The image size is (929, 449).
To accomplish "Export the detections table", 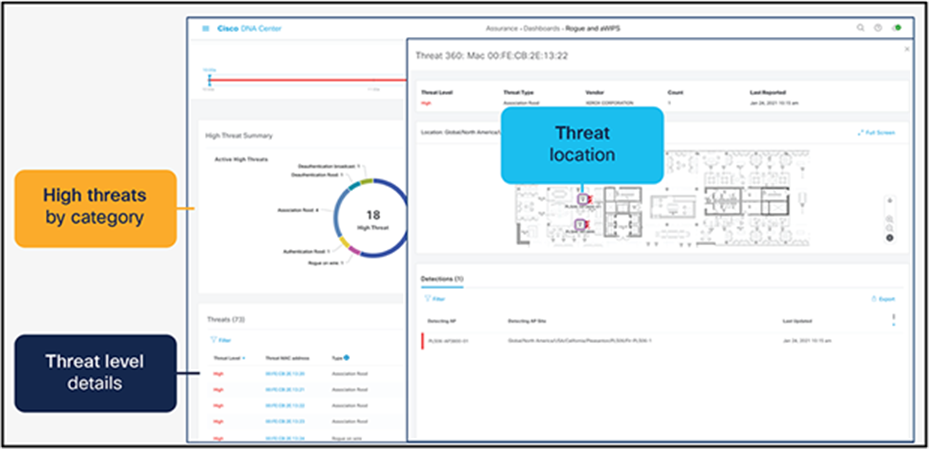I will [883, 299].
